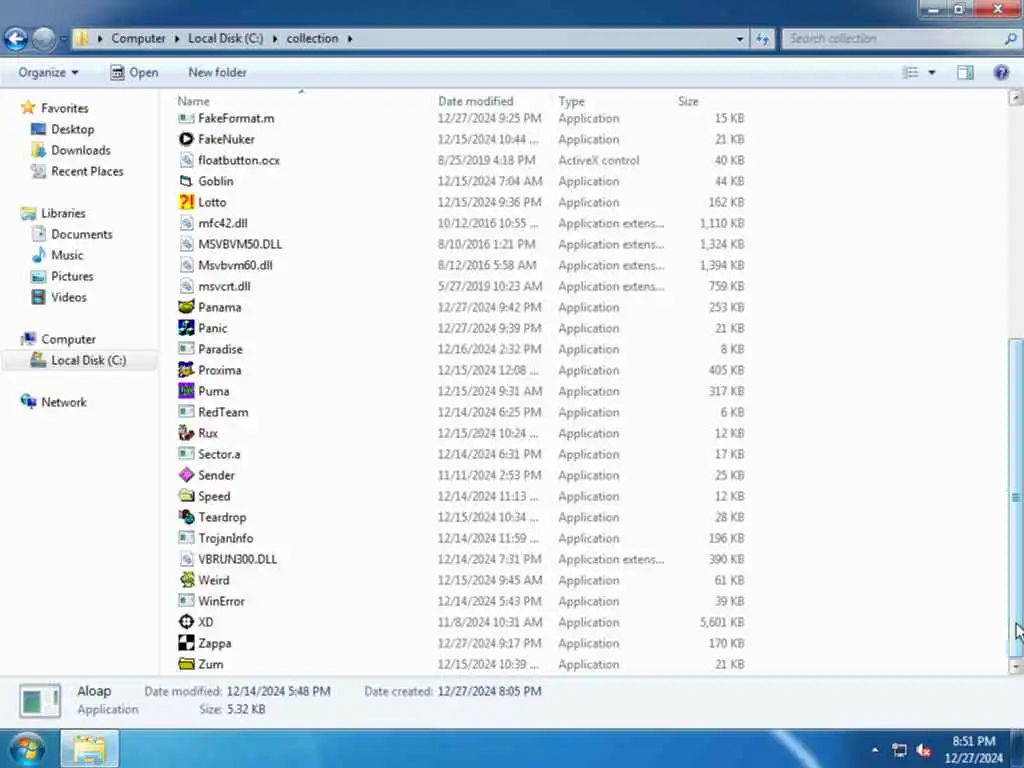Show the preview pane

(965, 72)
